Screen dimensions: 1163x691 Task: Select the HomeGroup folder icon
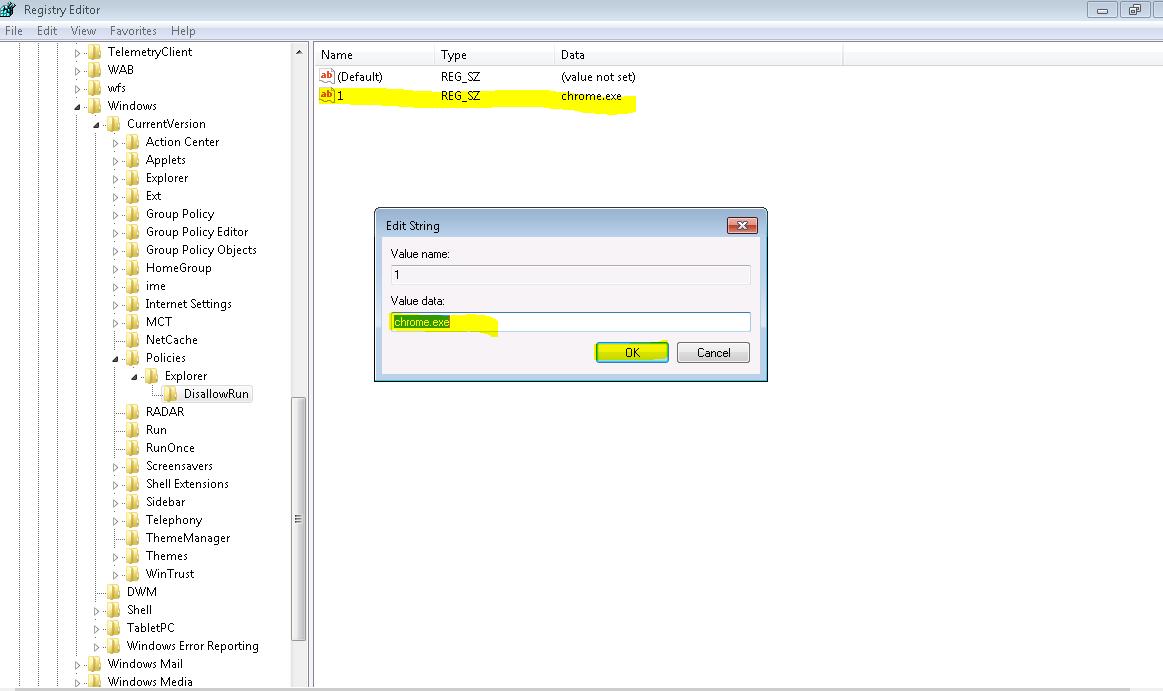coord(133,268)
